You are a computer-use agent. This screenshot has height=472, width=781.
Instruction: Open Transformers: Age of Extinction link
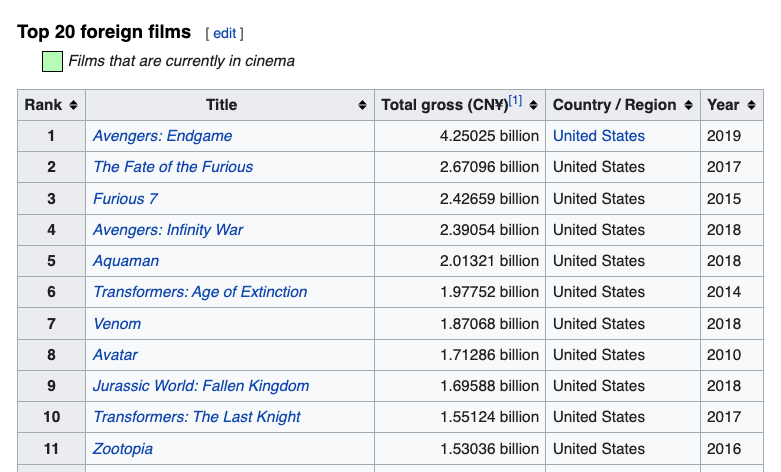(200, 292)
